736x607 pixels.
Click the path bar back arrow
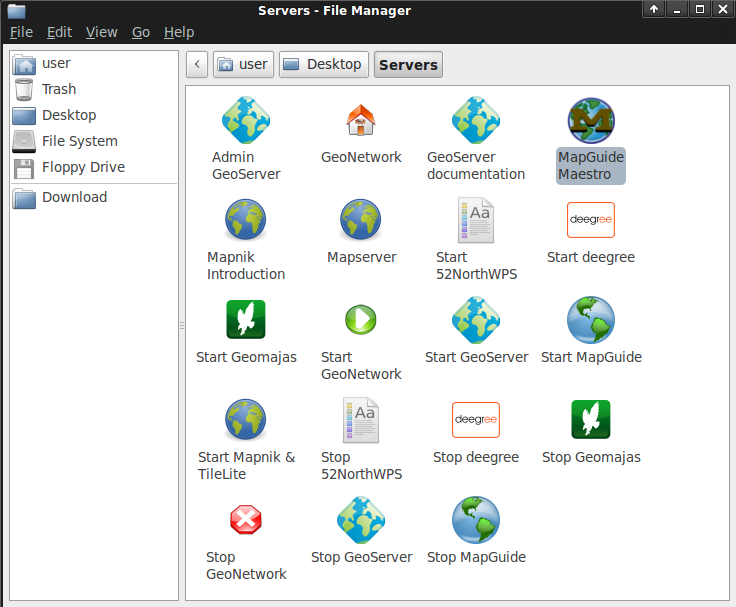click(197, 64)
